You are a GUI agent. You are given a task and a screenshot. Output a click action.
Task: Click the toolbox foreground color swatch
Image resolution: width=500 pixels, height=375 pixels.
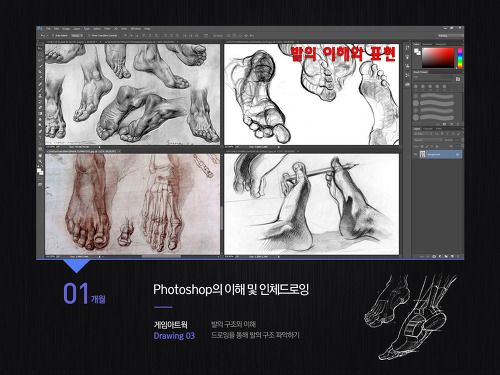39,170
